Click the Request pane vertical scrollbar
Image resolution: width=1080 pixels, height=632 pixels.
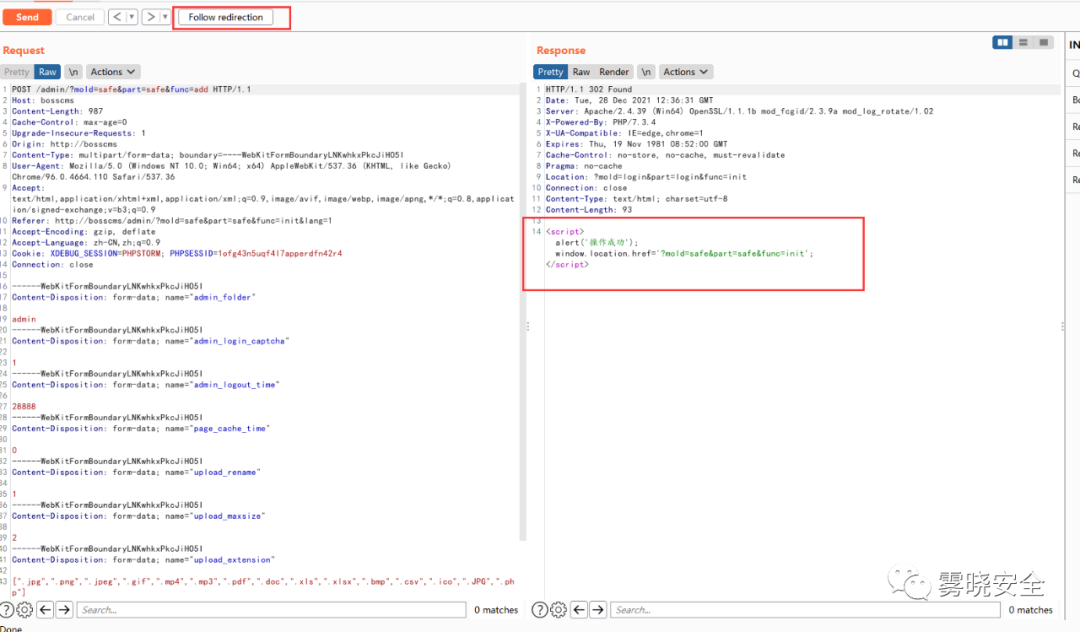coord(523,313)
